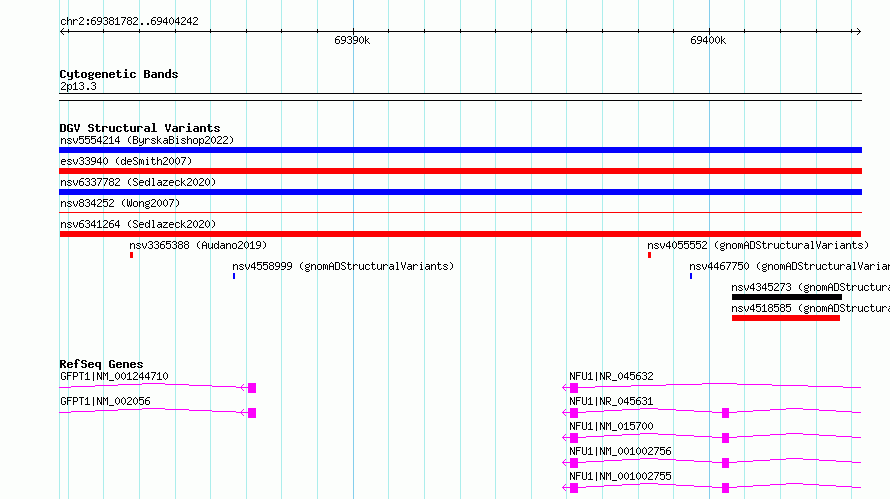Viewport: 890px width, 499px height.
Task: Click the DGV Structural Variants track title
Action: [x=140, y=128]
